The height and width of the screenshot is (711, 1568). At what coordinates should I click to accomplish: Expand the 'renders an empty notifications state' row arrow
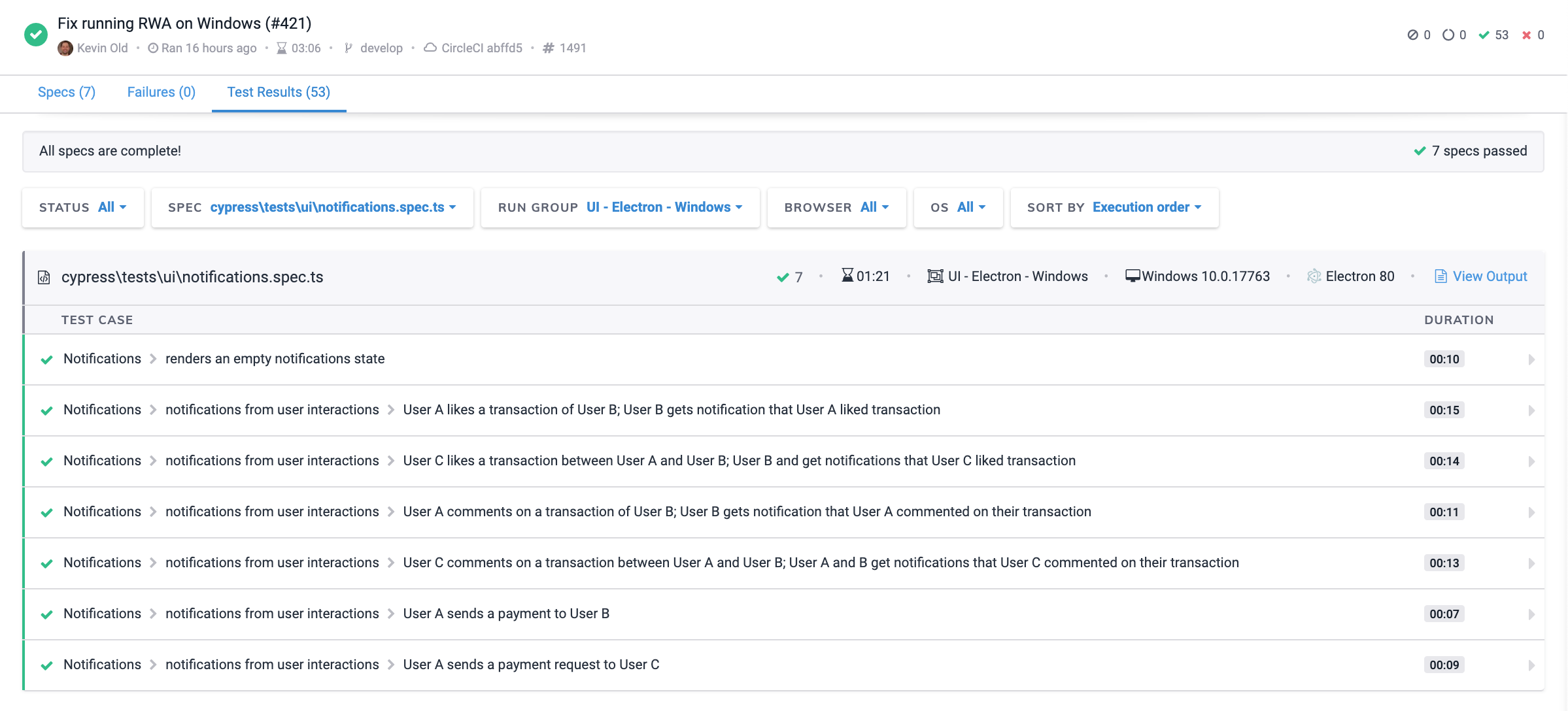tap(1531, 359)
